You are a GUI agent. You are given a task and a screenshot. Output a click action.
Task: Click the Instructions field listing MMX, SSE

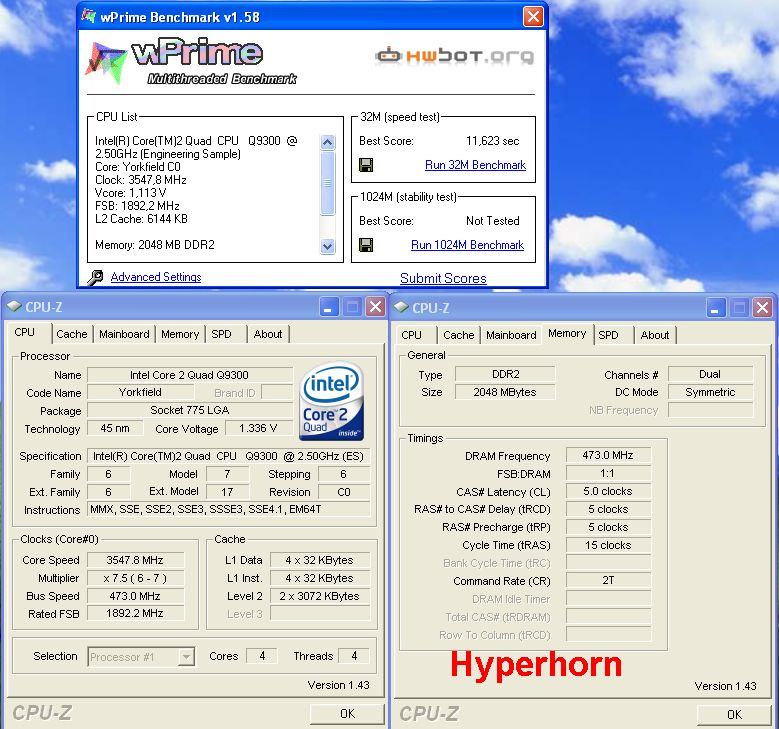229,509
